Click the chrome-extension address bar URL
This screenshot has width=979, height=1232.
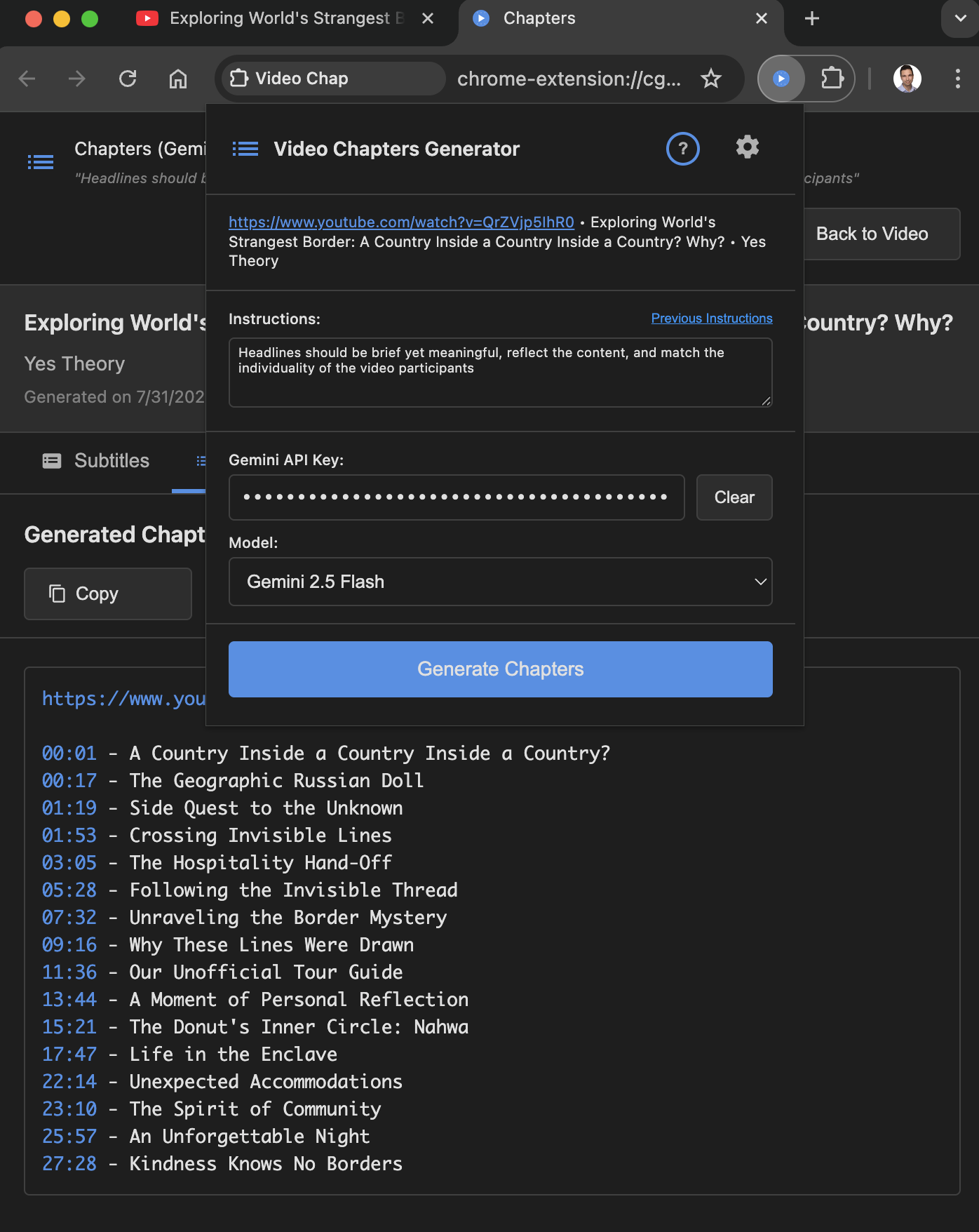[569, 79]
